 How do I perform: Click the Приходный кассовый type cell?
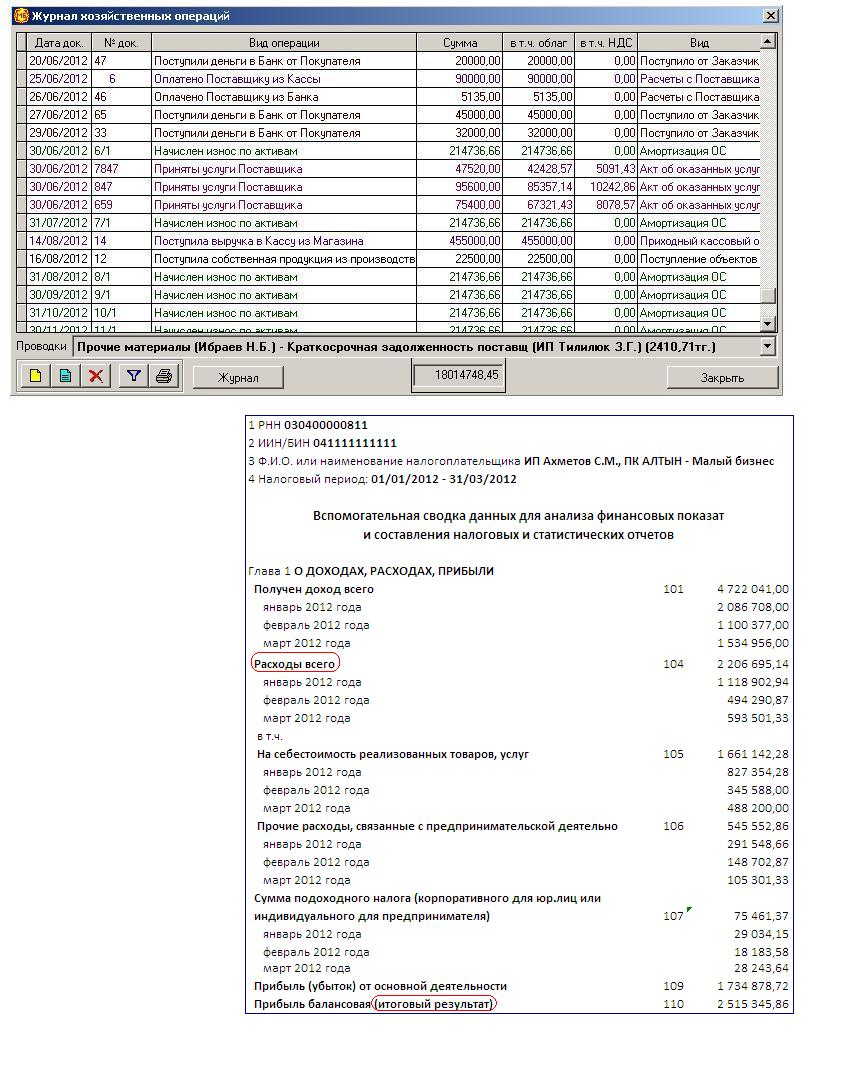click(x=699, y=241)
